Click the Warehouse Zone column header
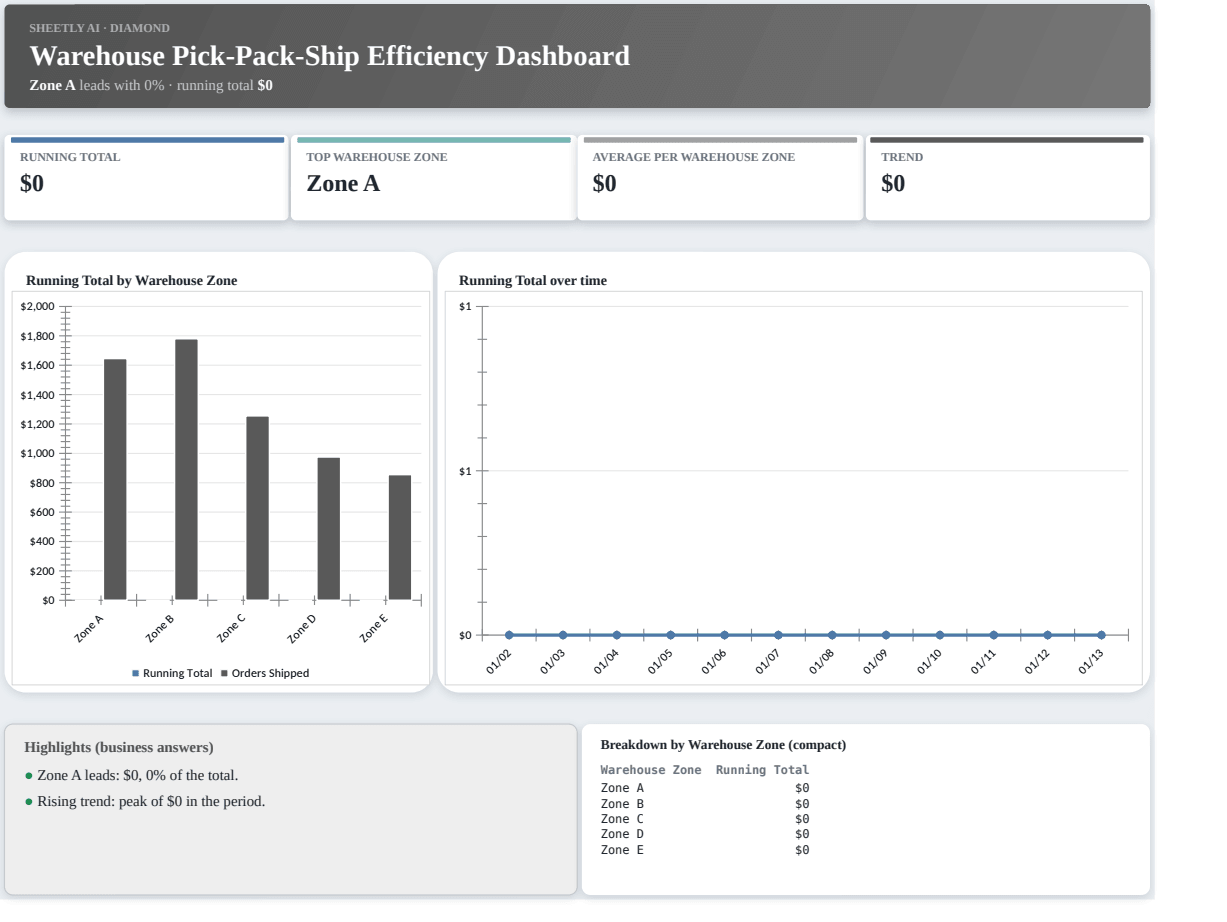Viewport: 1227px width, 922px height. 651,770
